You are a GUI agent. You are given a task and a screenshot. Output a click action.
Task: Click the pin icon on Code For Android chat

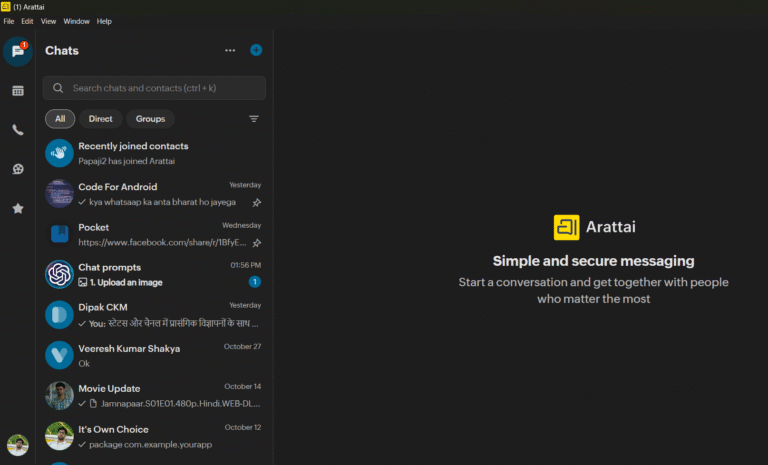click(x=256, y=202)
